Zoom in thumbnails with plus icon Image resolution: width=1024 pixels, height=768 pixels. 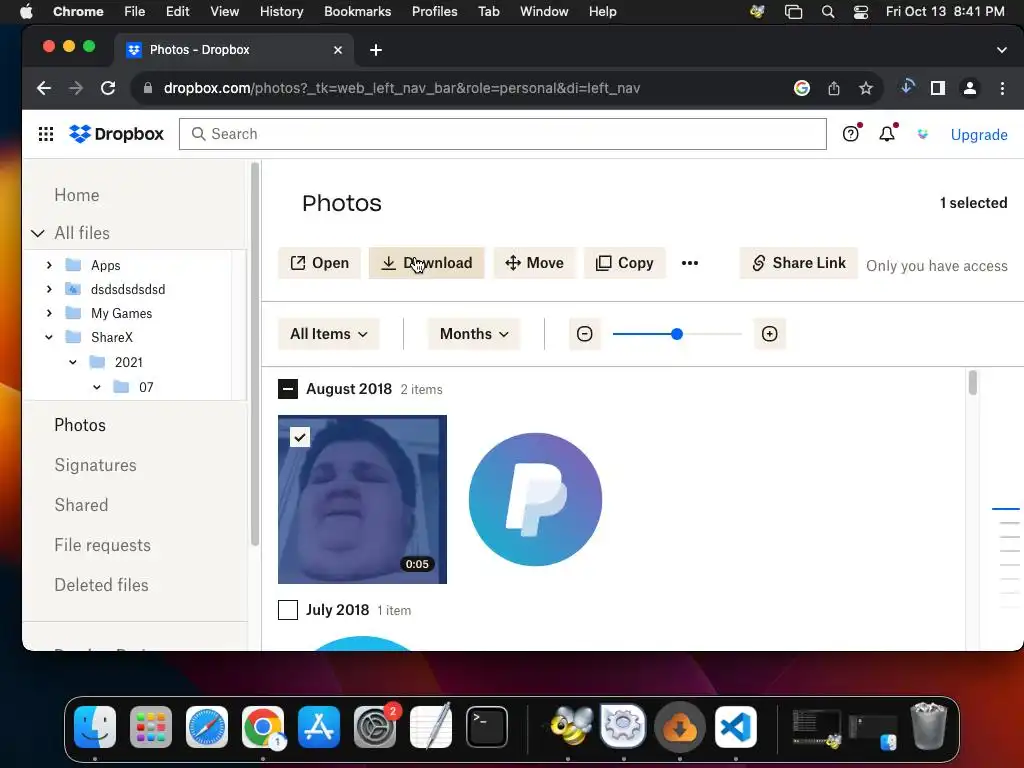769,334
